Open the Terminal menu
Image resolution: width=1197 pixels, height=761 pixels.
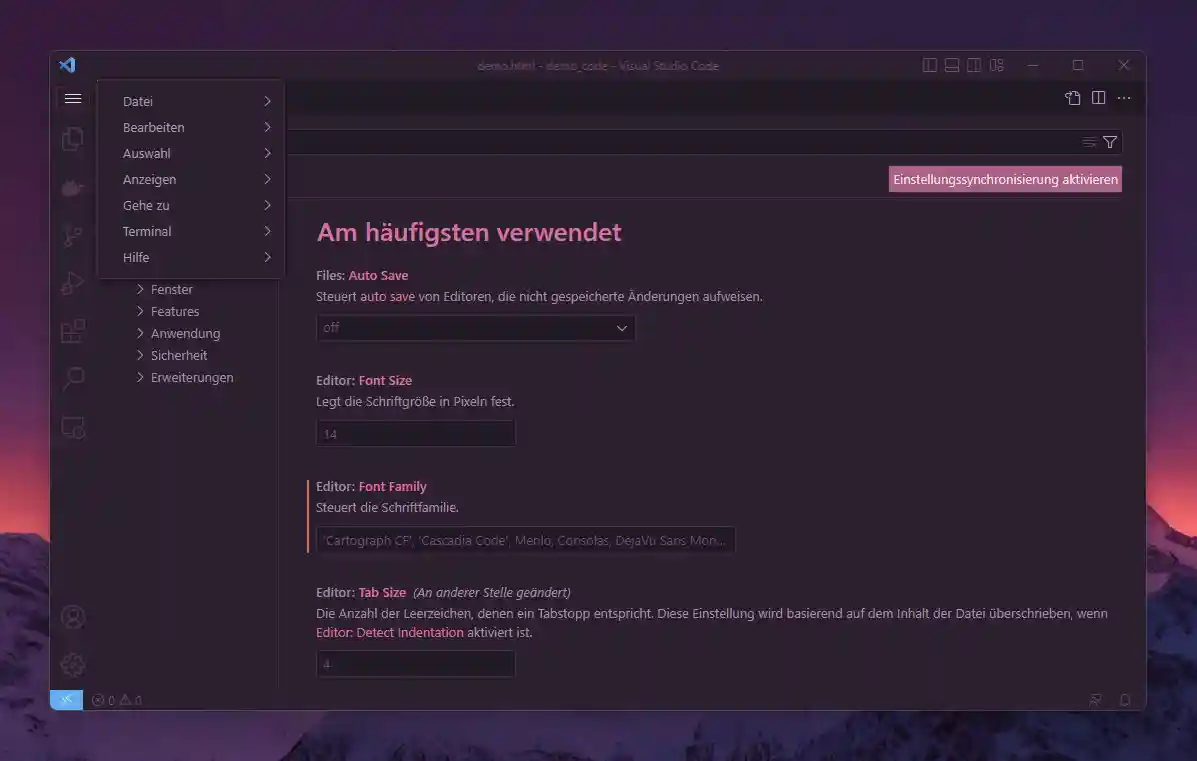[x=191, y=231]
